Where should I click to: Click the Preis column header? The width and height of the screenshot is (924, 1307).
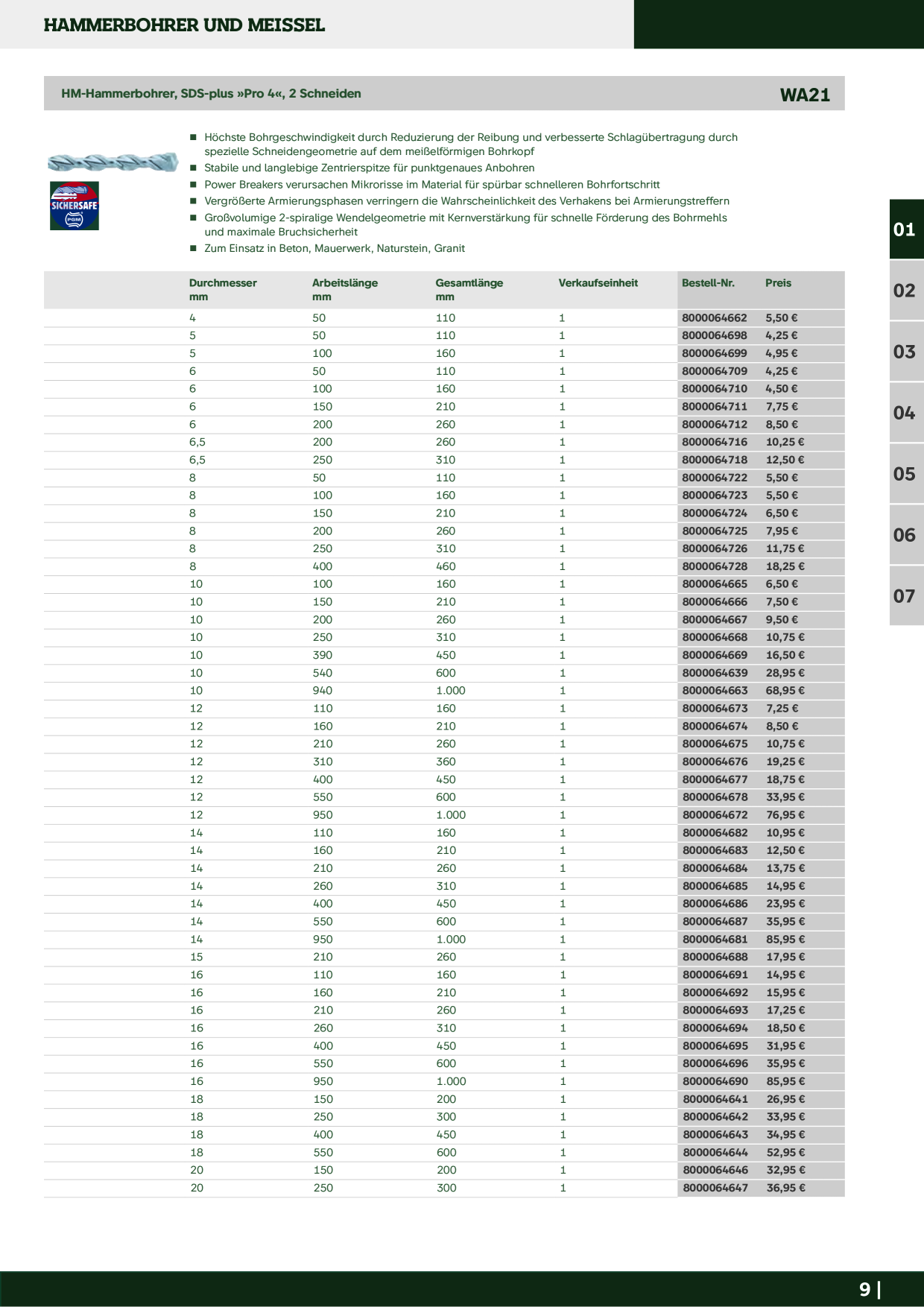pos(778,283)
